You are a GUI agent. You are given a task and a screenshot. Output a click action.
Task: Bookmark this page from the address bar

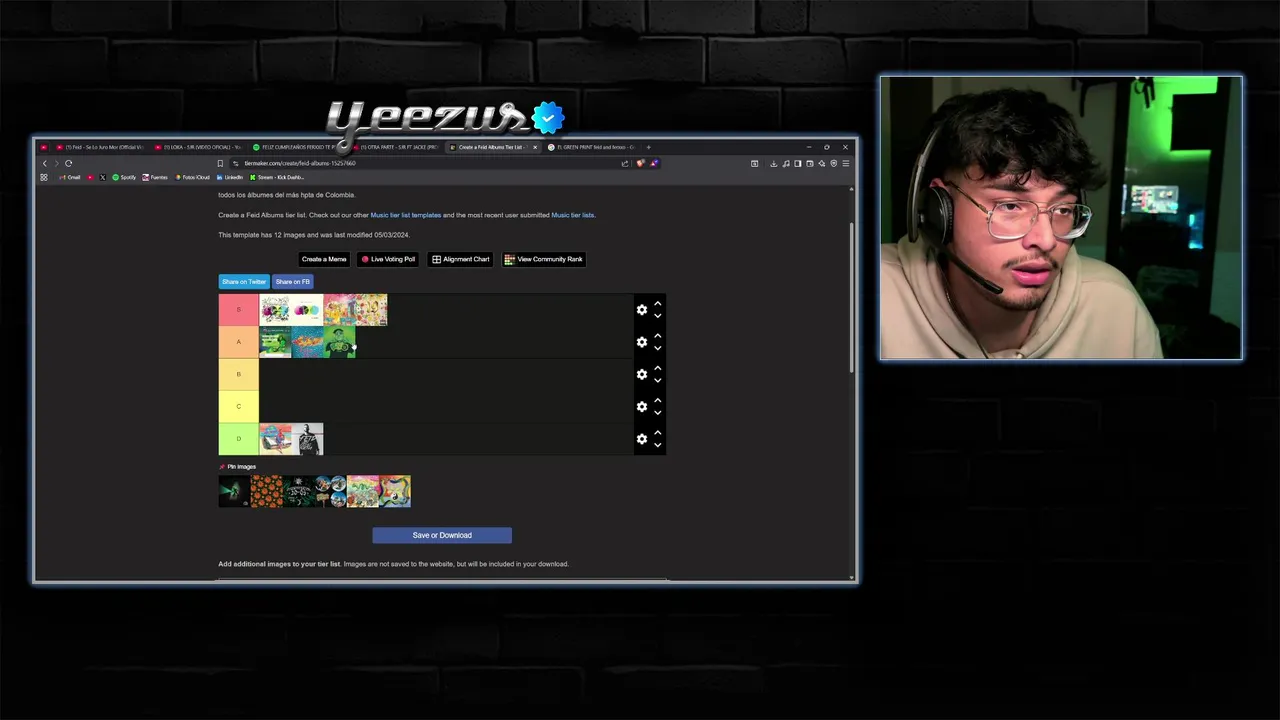(220, 163)
